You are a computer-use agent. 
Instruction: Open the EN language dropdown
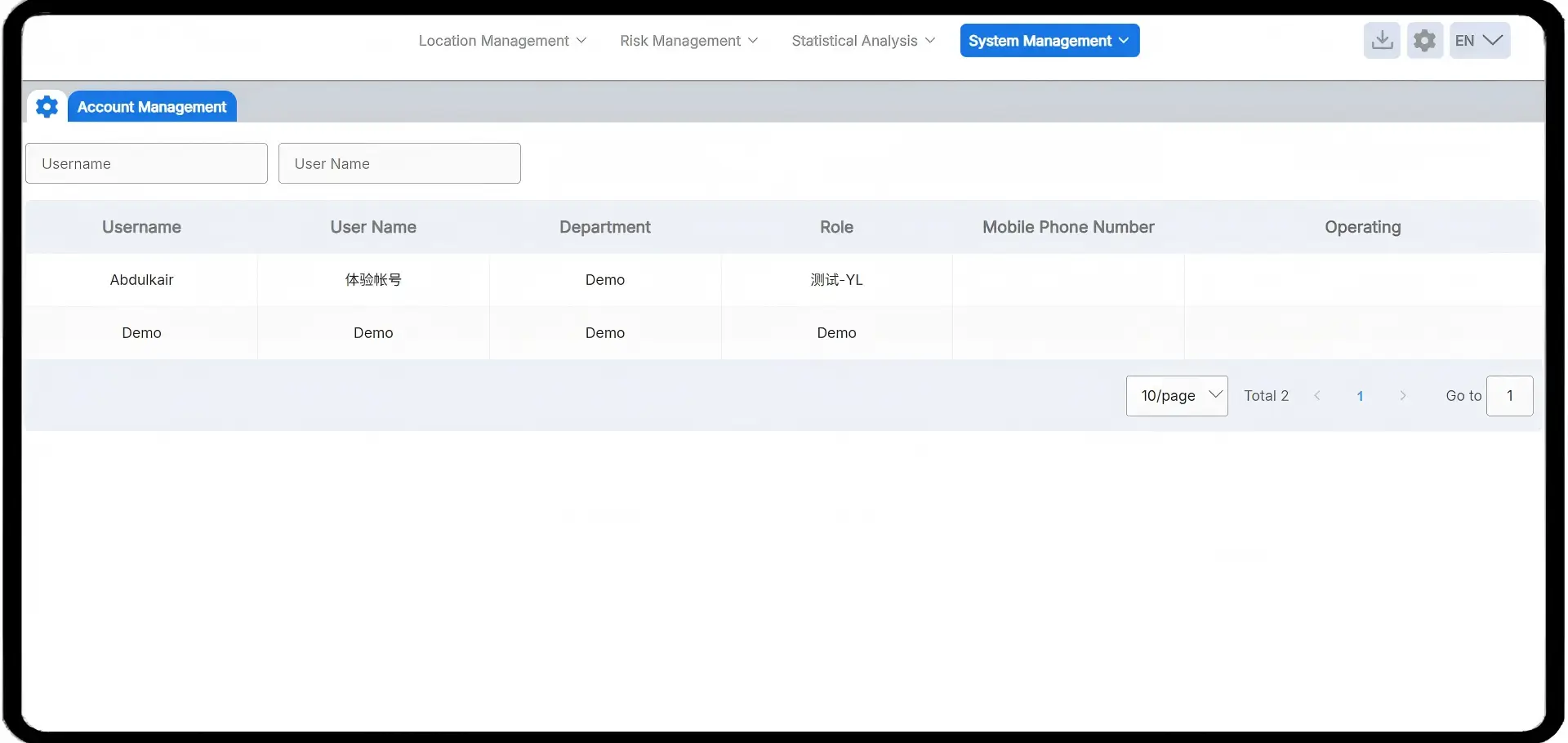[1479, 41]
